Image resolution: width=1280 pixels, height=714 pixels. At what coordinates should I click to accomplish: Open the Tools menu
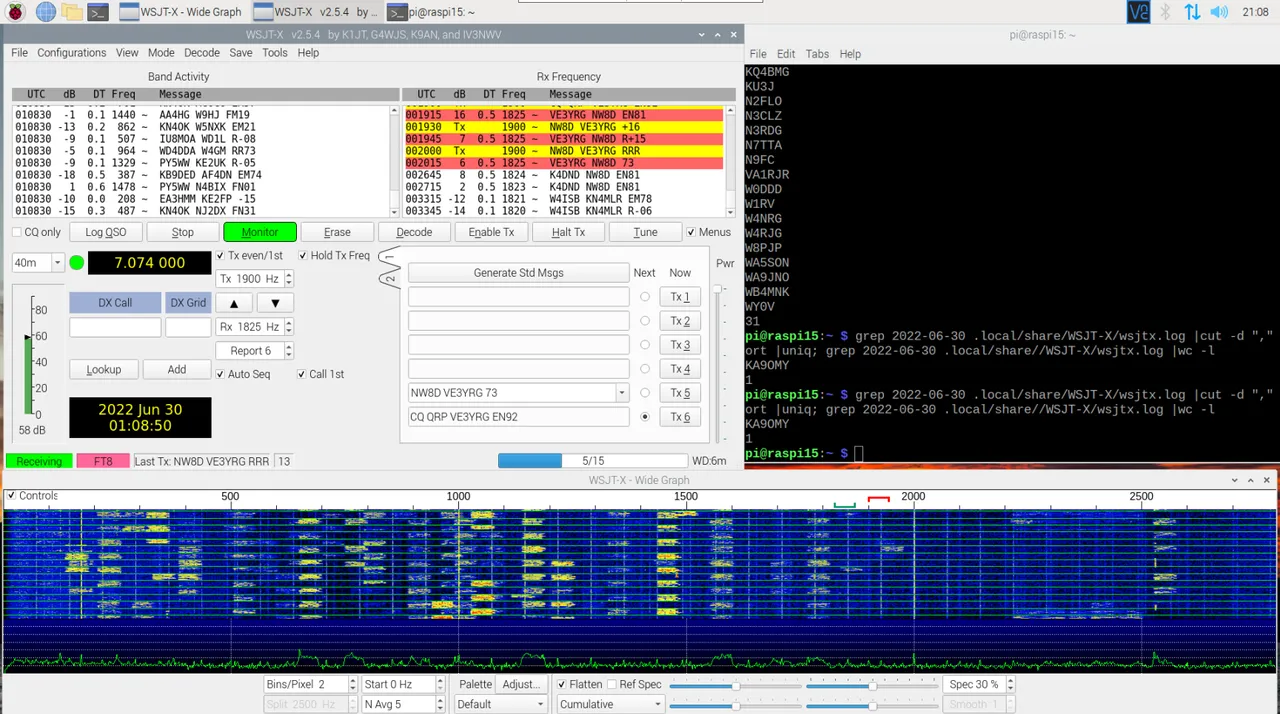[274, 53]
